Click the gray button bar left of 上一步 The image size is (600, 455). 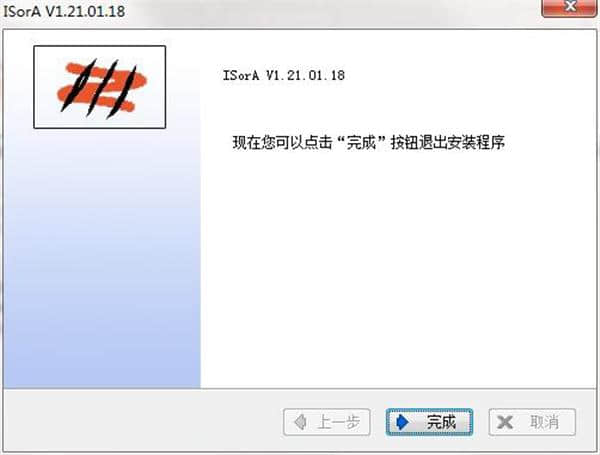[x=142, y=421]
